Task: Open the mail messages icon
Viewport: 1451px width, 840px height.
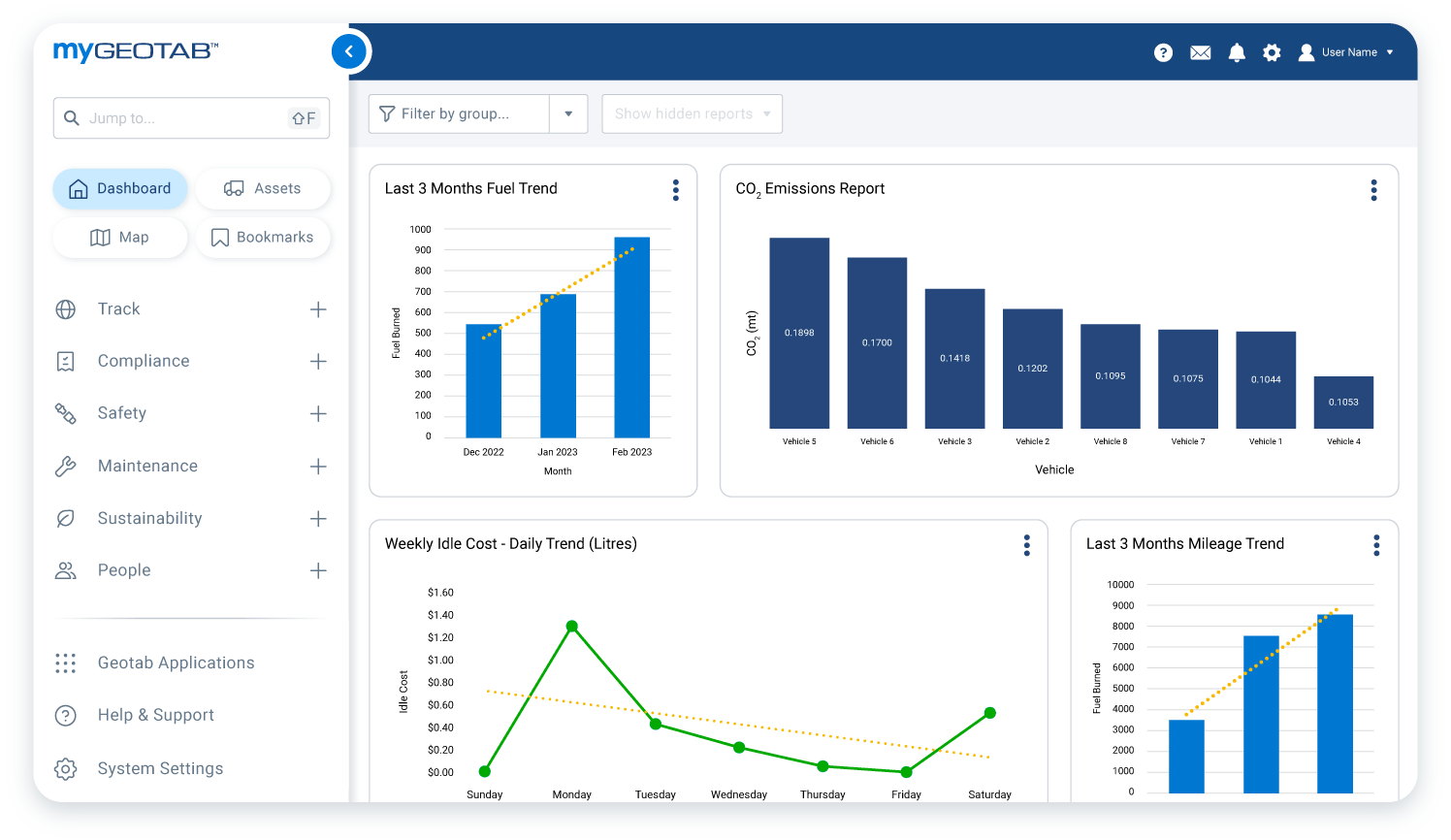Action: [1200, 52]
